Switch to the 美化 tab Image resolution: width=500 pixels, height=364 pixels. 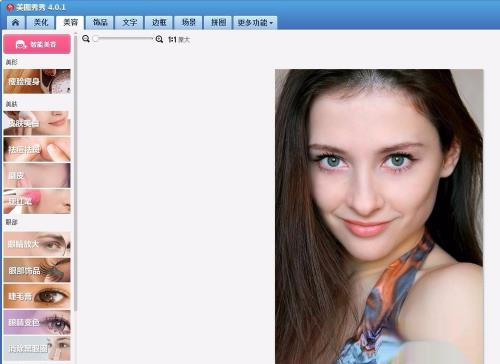(41, 23)
